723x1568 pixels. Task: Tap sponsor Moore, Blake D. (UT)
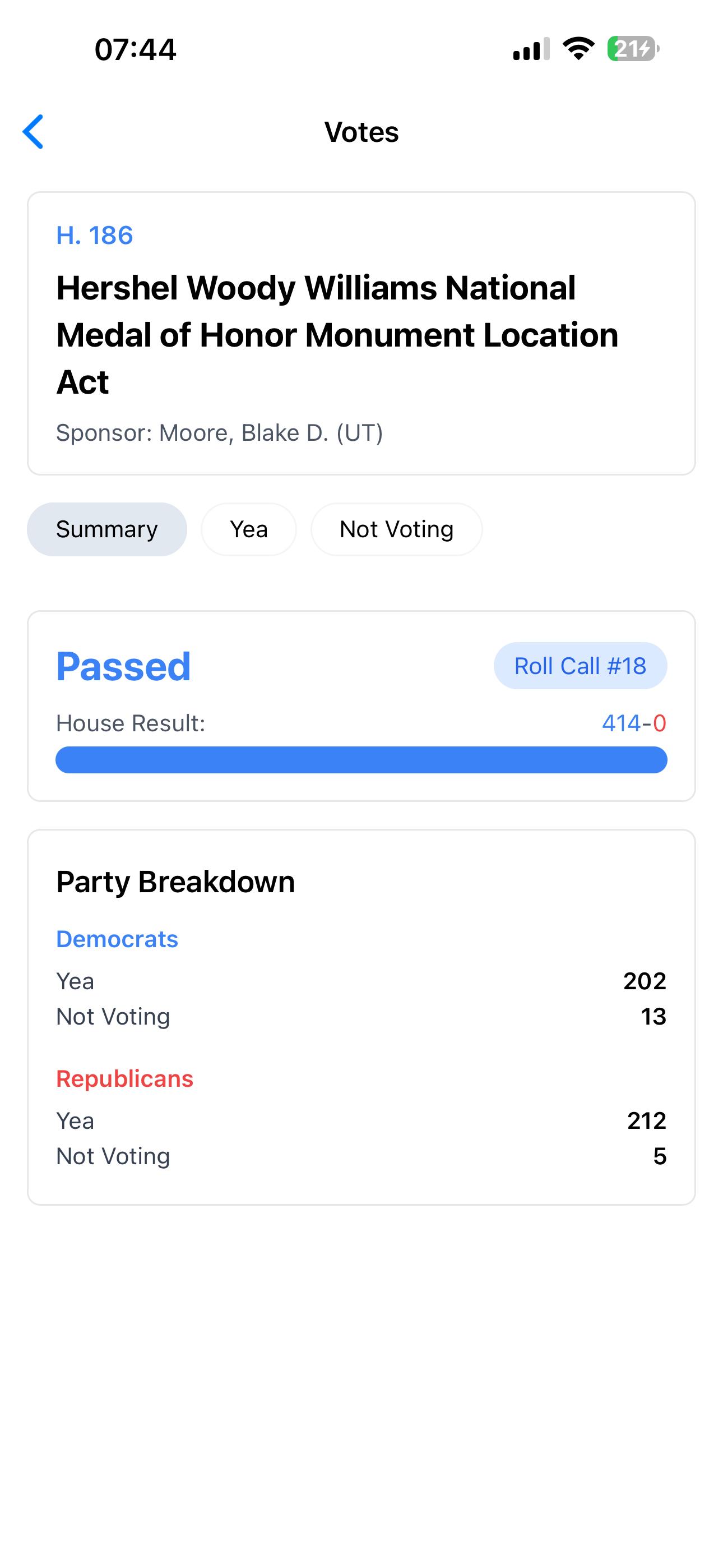[x=220, y=433]
